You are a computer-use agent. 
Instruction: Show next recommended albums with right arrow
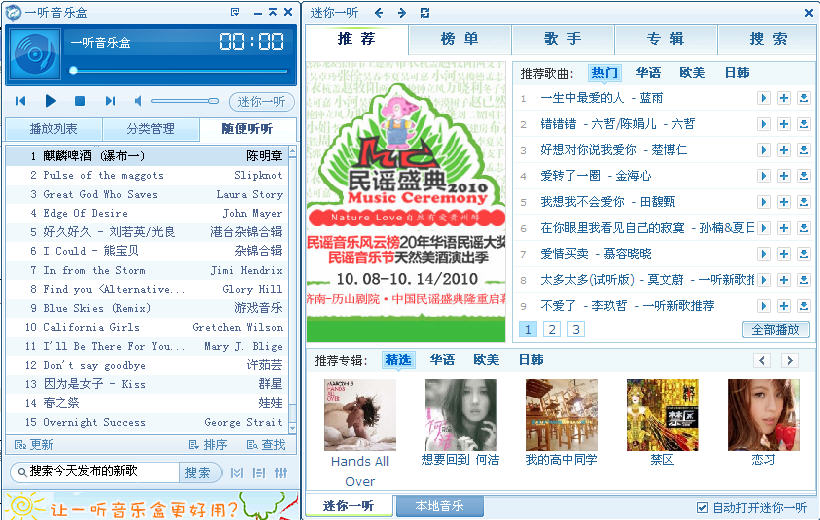(x=789, y=360)
